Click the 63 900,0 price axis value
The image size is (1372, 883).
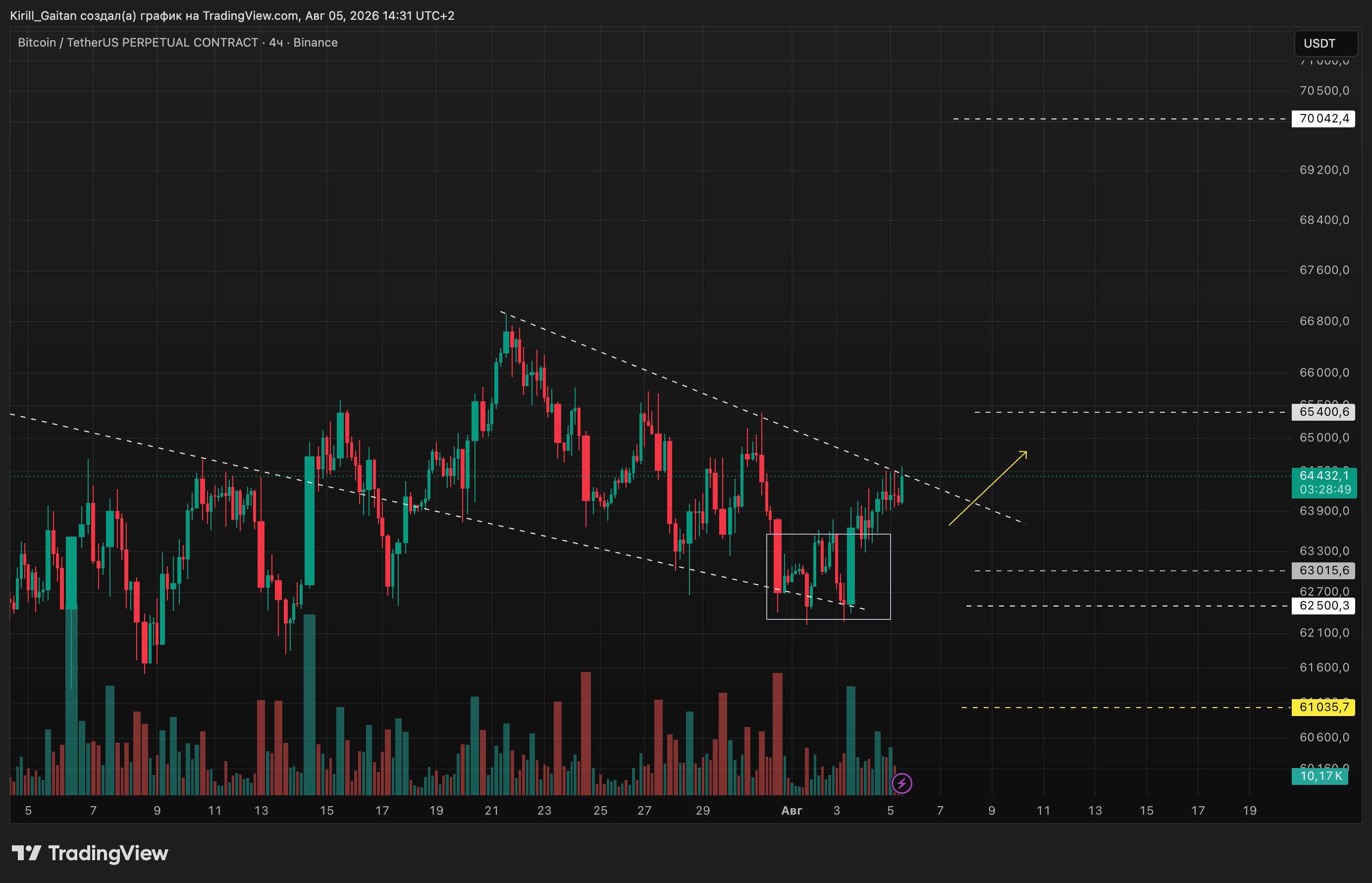1324,511
